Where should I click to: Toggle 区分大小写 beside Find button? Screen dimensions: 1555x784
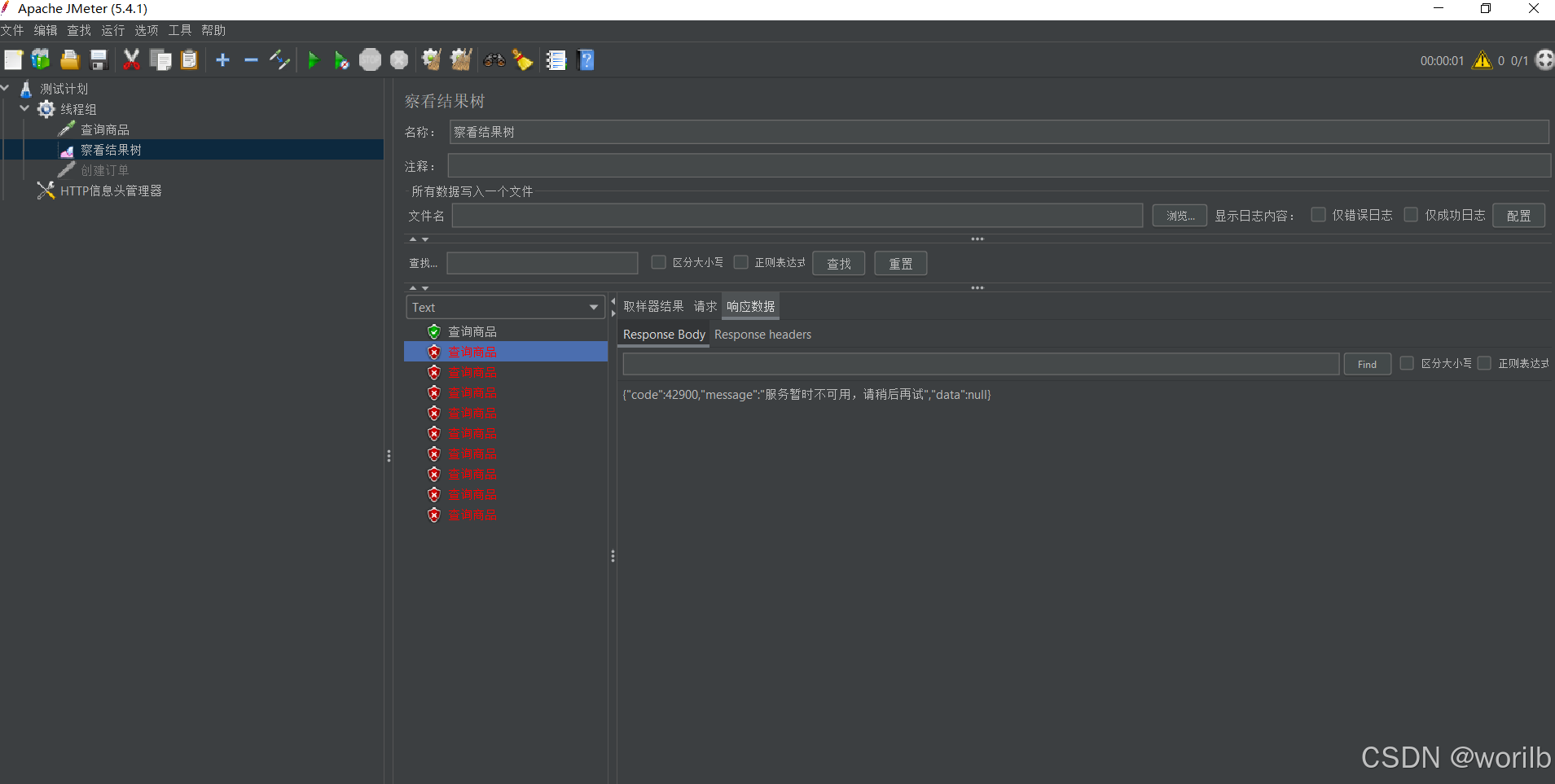(1407, 363)
